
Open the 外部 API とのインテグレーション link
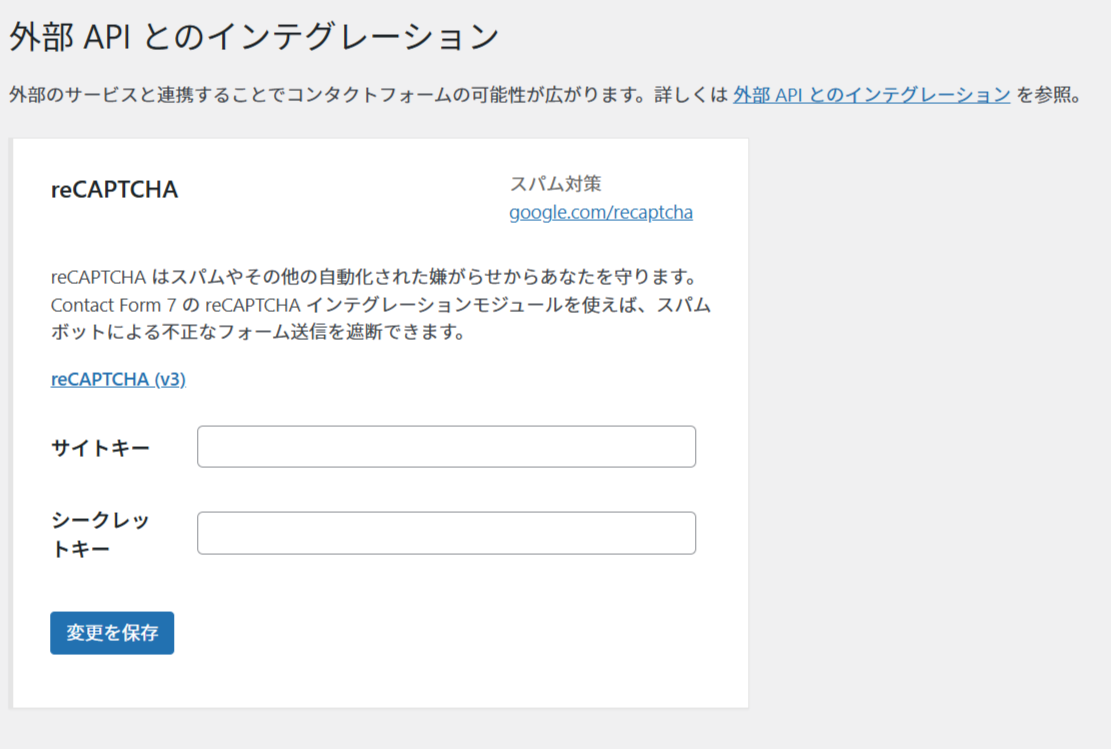(871, 95)
